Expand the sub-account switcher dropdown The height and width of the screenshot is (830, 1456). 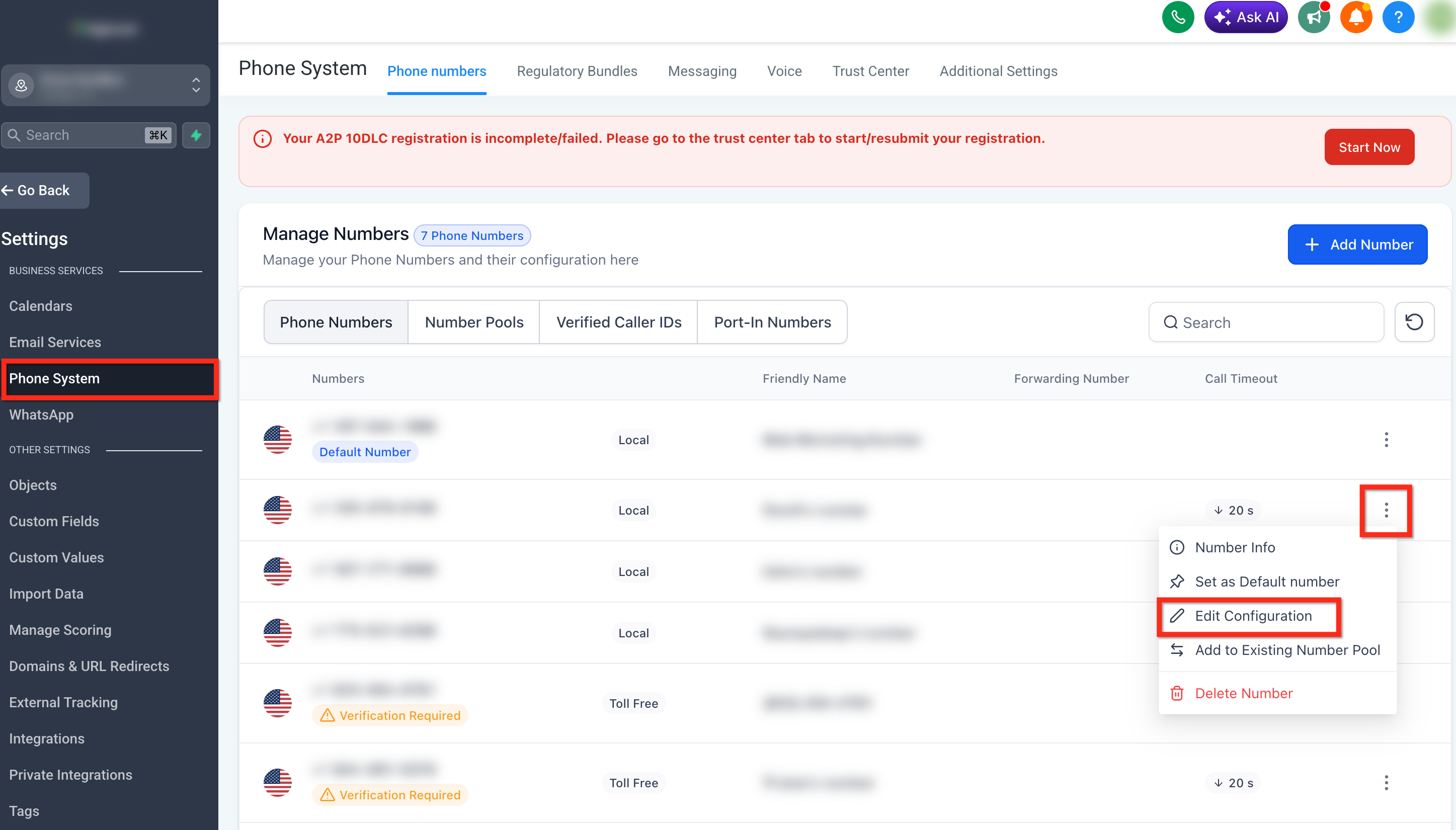(x=106, y=85)
